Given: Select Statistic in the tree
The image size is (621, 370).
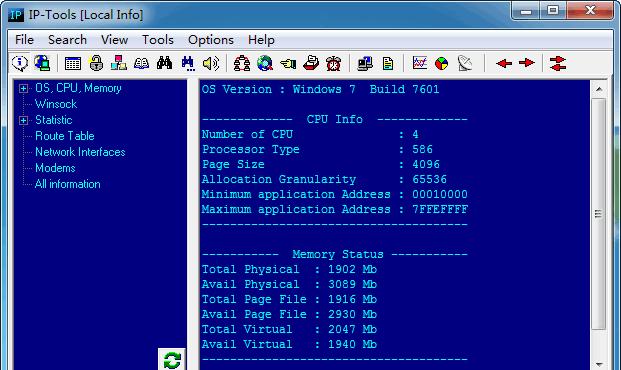Looking at the screenshot, I should click(53, 120).
